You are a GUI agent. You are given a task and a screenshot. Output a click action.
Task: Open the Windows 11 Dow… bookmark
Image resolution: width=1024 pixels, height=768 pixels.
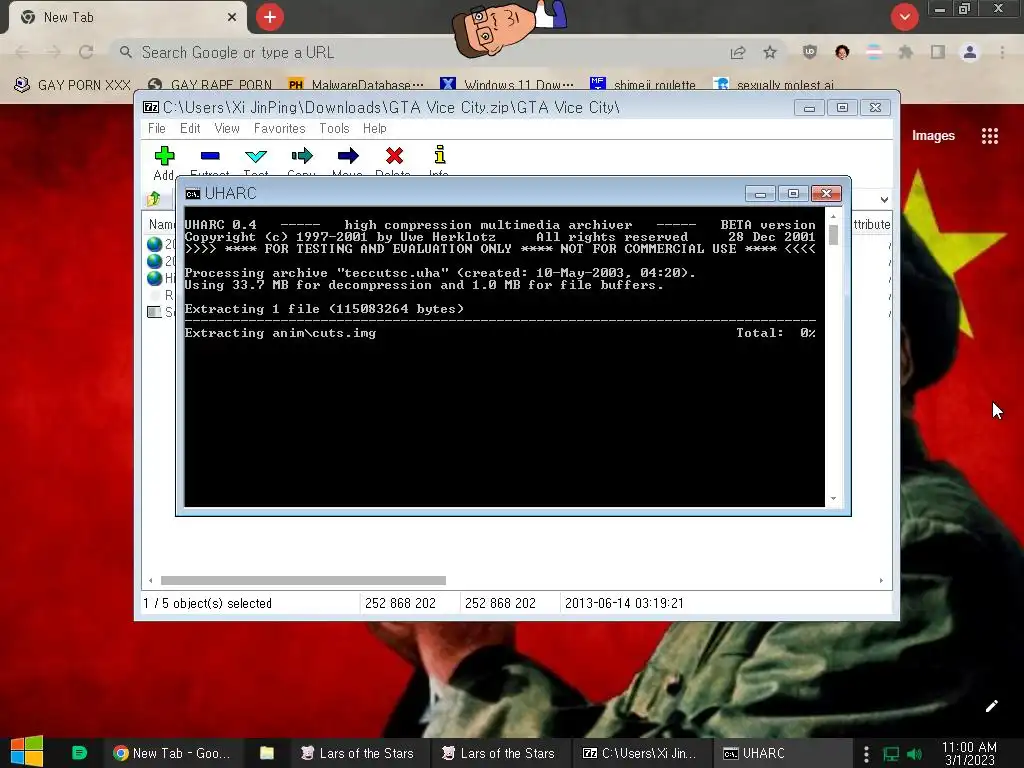point(507,85)
